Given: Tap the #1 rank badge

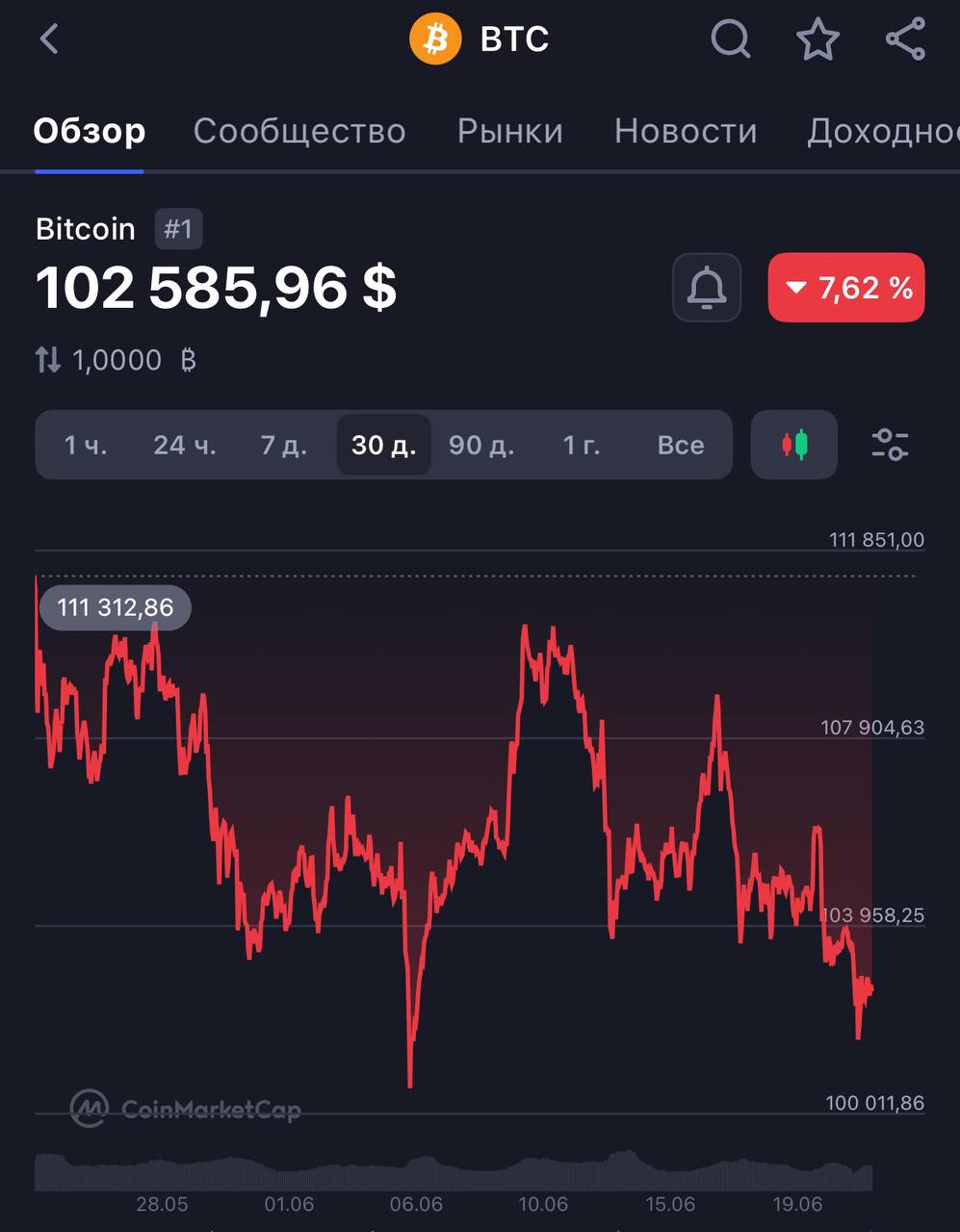Looking at the screenshot, I should point(178,229).
